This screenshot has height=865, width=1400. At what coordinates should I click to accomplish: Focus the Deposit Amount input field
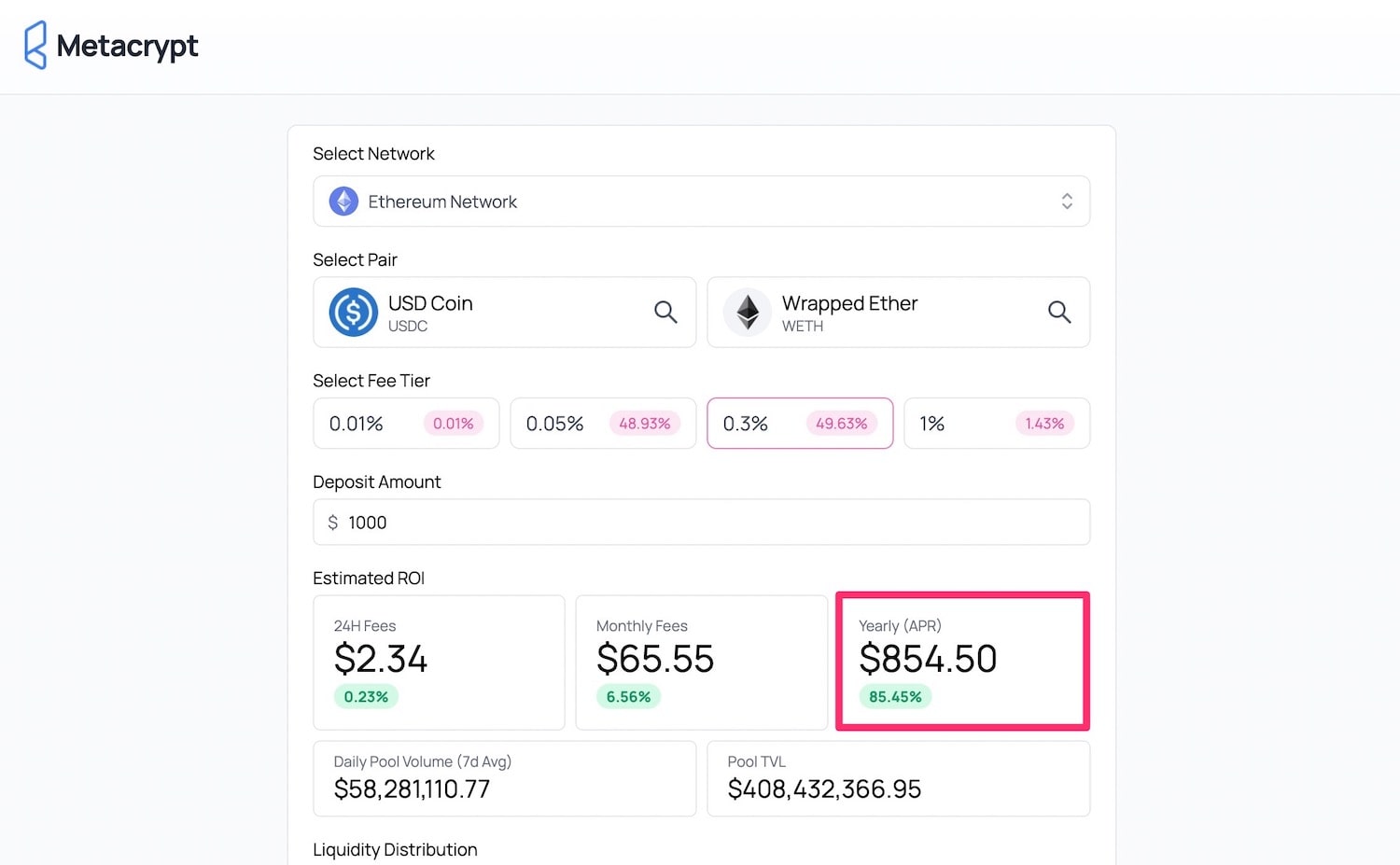[702, 523]
